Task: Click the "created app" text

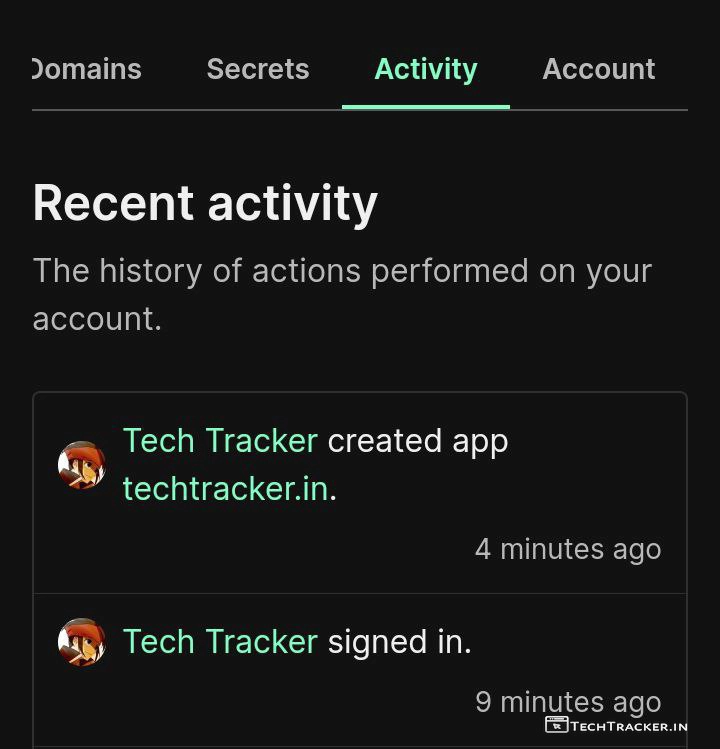Action: click(418, 441)
